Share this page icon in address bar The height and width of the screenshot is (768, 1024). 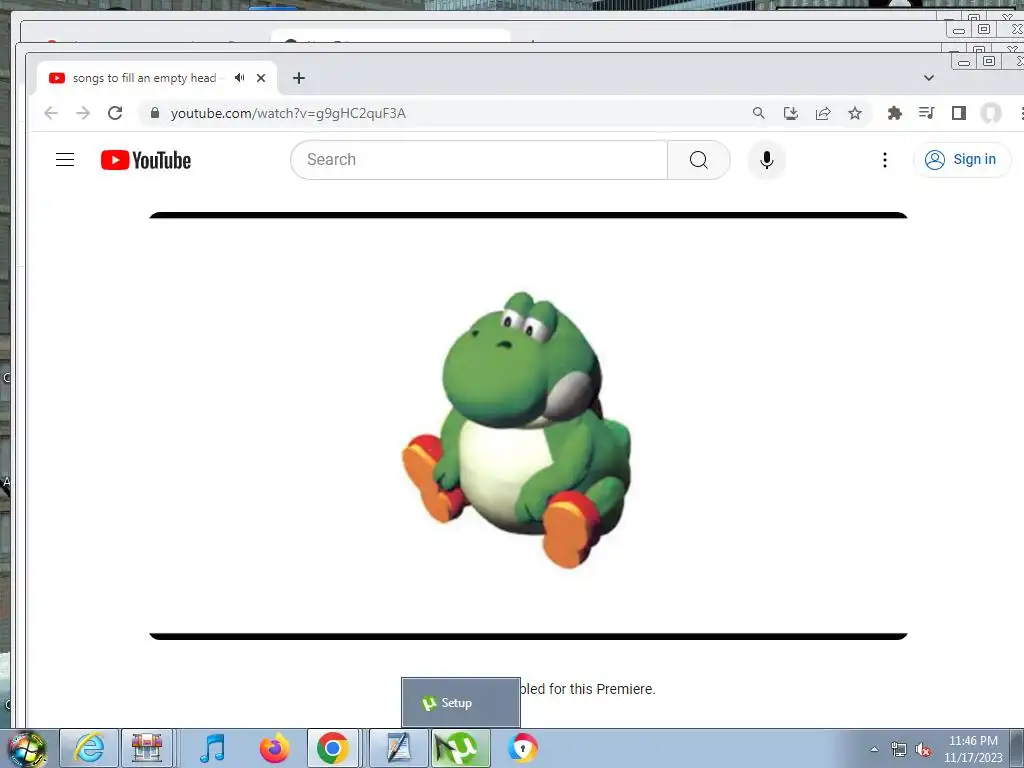pos(823,113)
